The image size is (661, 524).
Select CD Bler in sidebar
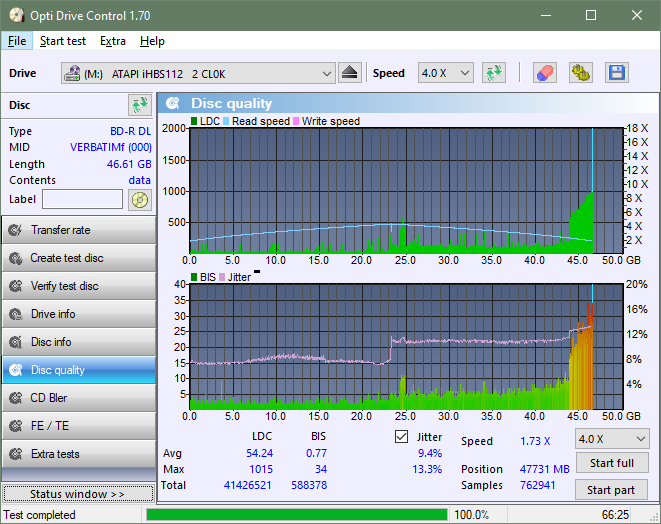(x=79, y=398)
